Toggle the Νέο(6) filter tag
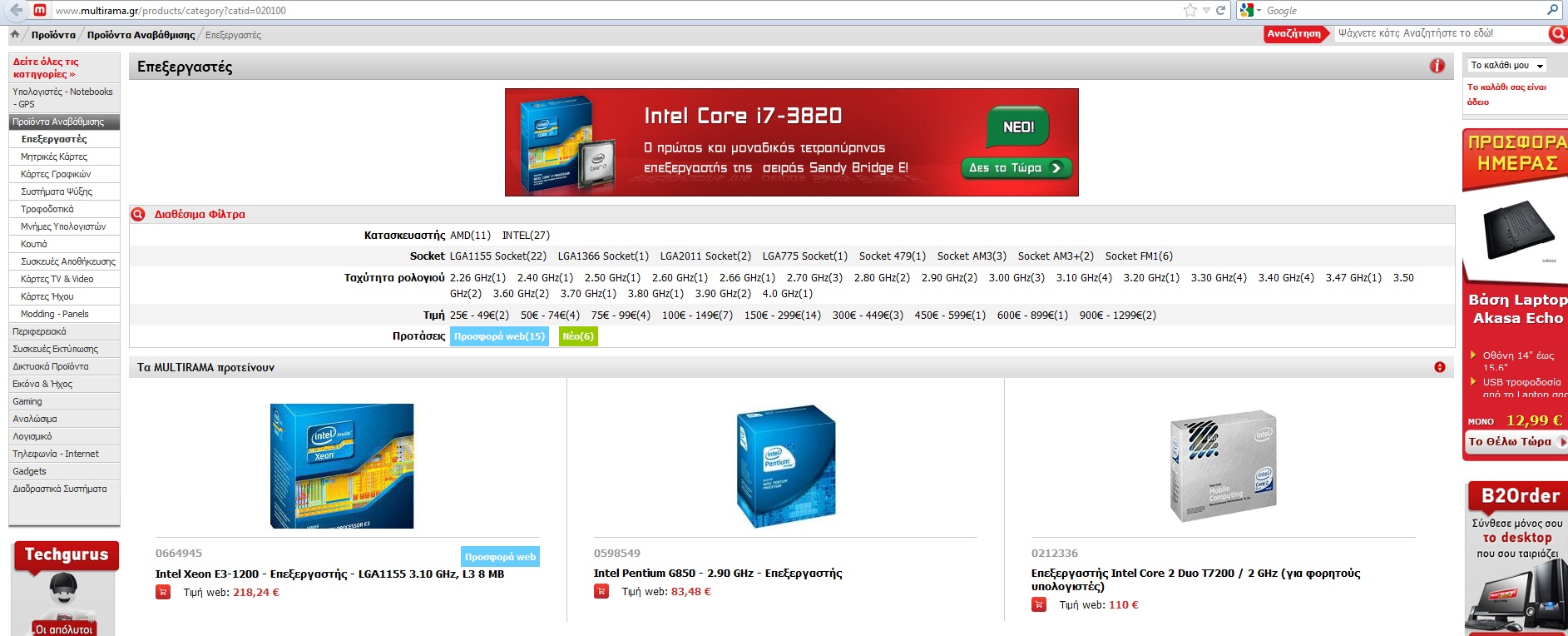This screenshot has height=636, width=1568. (x=578, y=336)
